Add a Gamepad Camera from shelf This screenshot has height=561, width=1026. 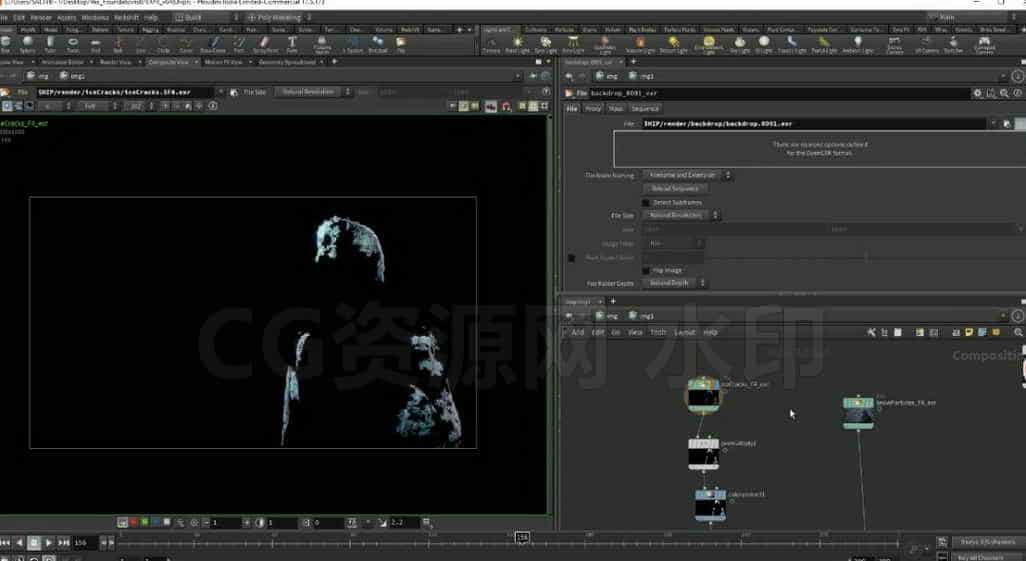(x=984, y=45)
